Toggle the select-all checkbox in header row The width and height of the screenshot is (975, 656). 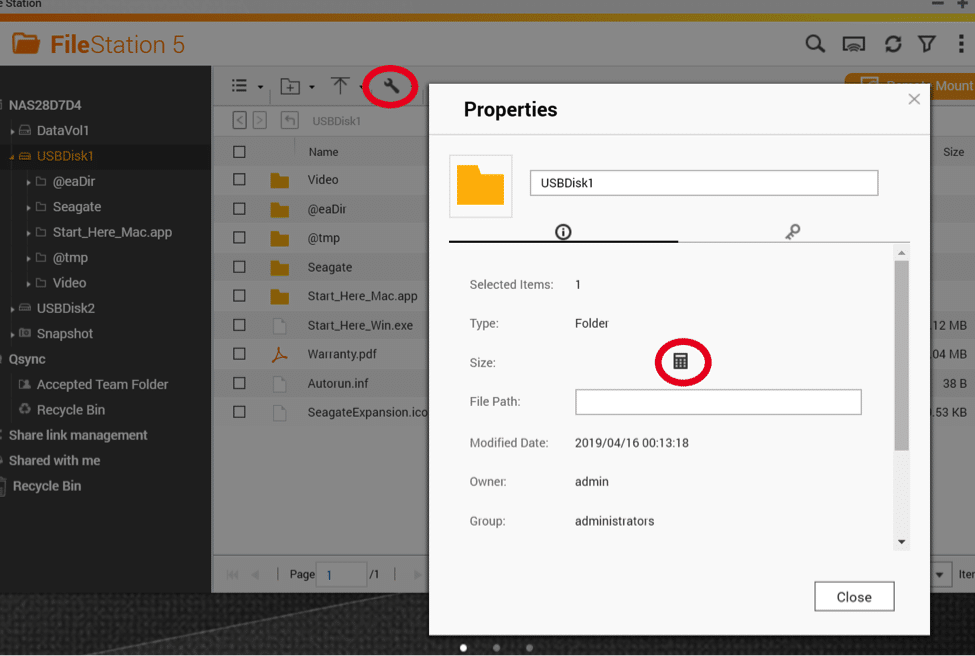click(x=239, y=152)
